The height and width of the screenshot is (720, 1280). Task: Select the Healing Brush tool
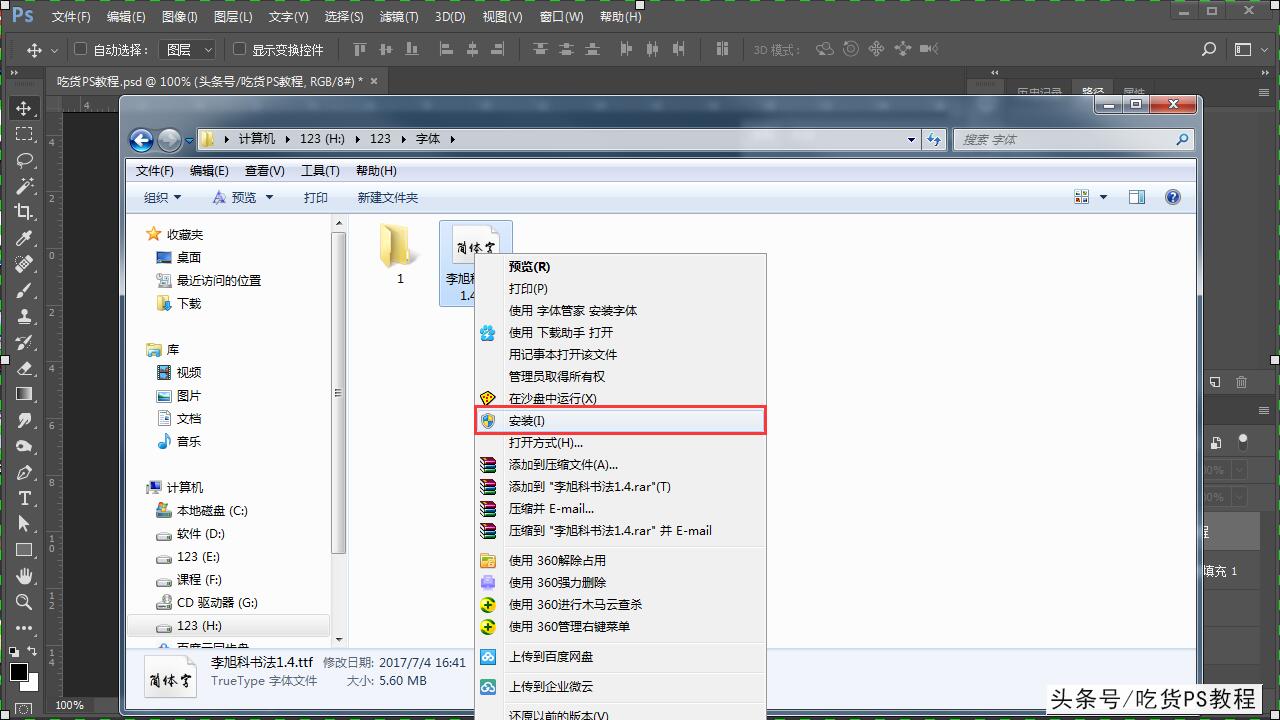click(x=24, y=264)
